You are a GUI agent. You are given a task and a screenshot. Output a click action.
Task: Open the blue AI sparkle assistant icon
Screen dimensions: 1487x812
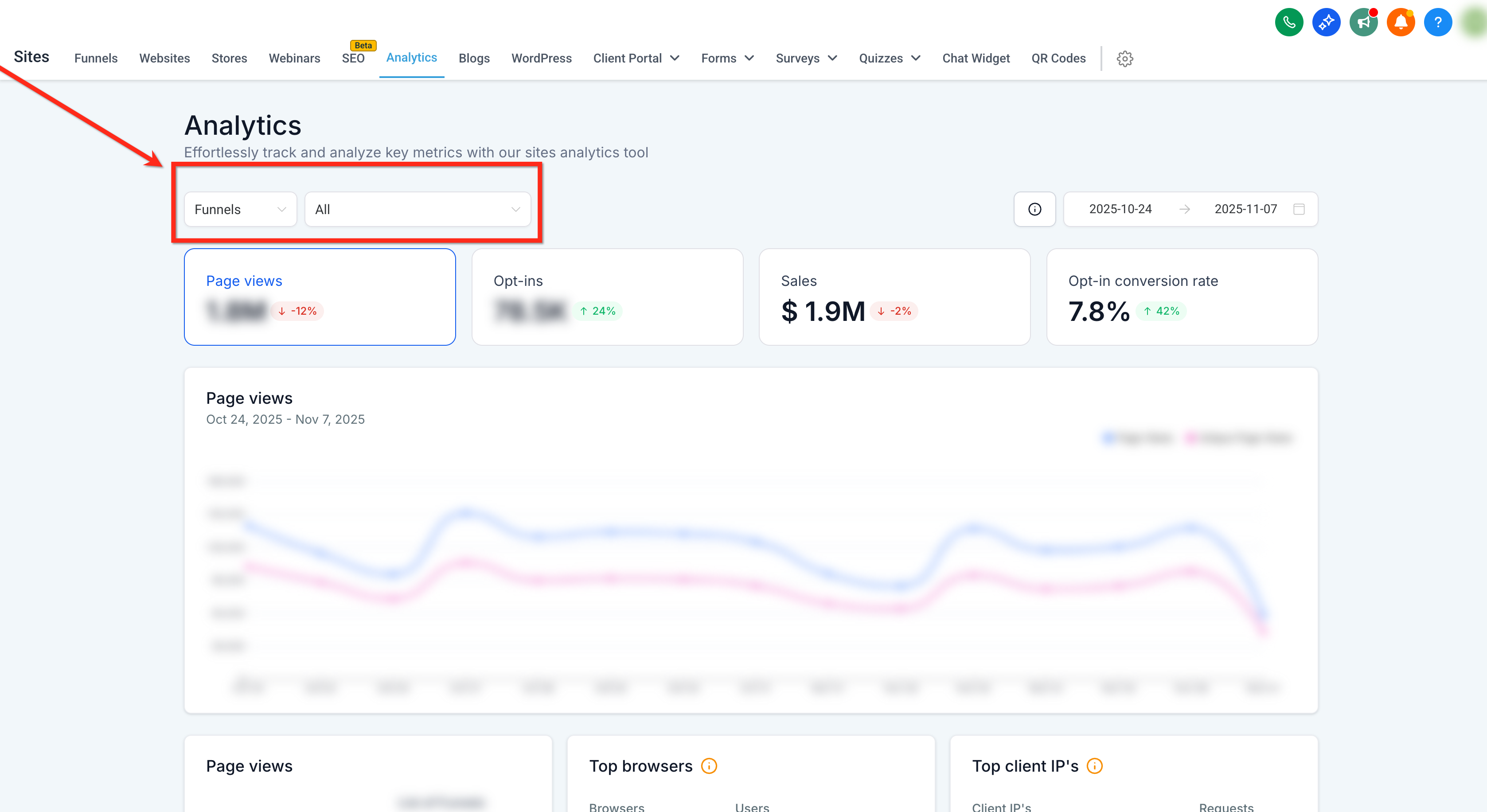[x=1326, y=23]
